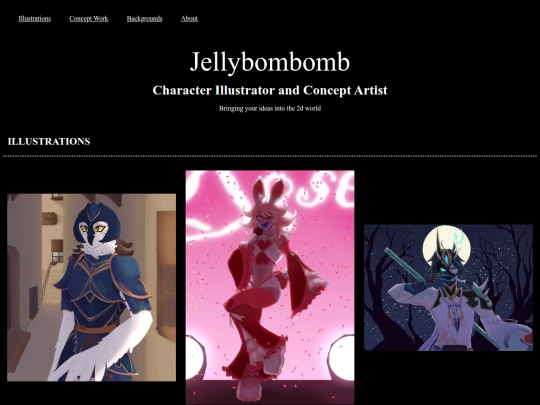
Task: Click the owl knight's white wing feathers
Action: pyautogui.click(x=105, y=344)
